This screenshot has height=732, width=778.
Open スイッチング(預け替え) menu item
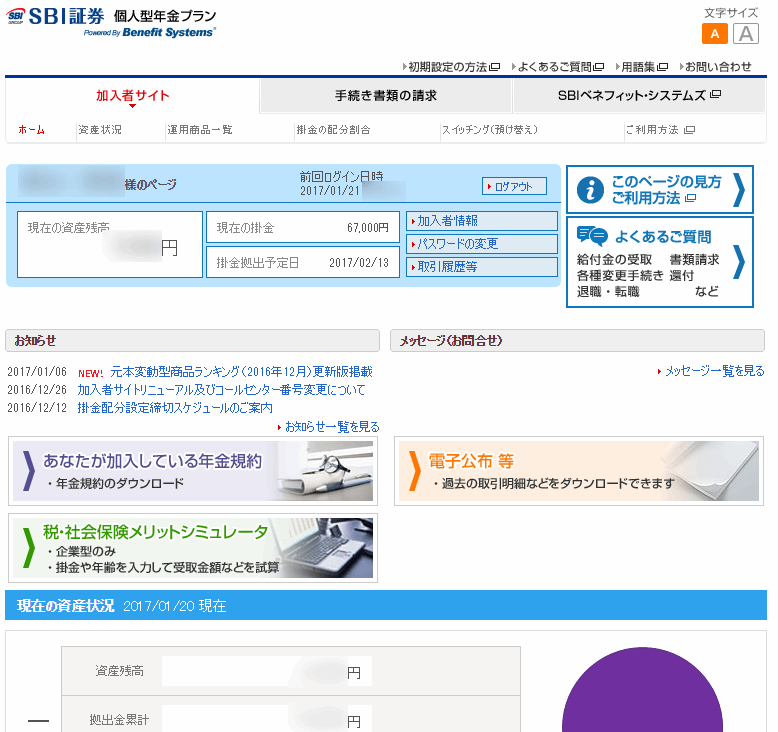tap(489, 130)
